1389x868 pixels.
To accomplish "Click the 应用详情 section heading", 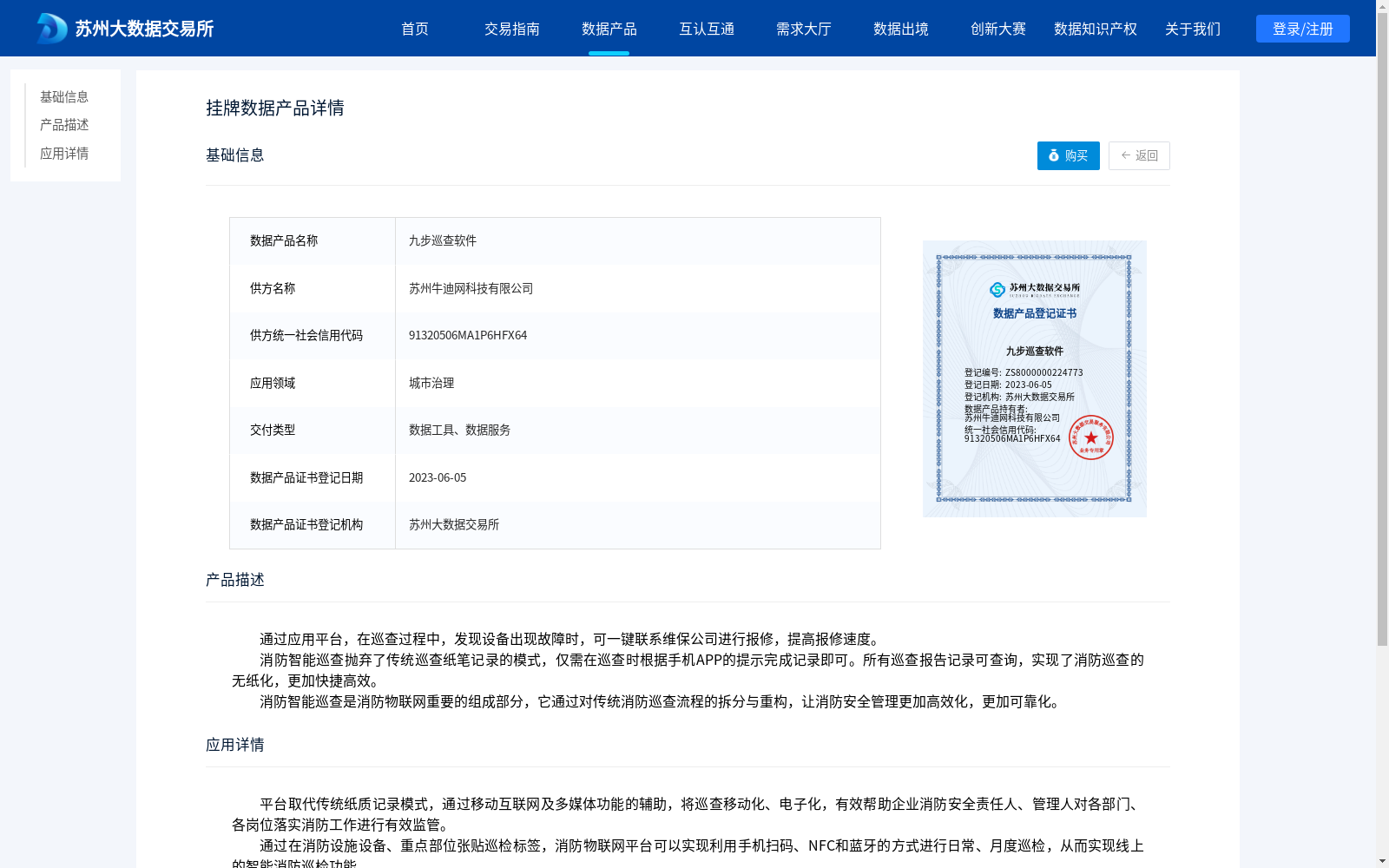I will pyautogui.click(x=235, y=745).
